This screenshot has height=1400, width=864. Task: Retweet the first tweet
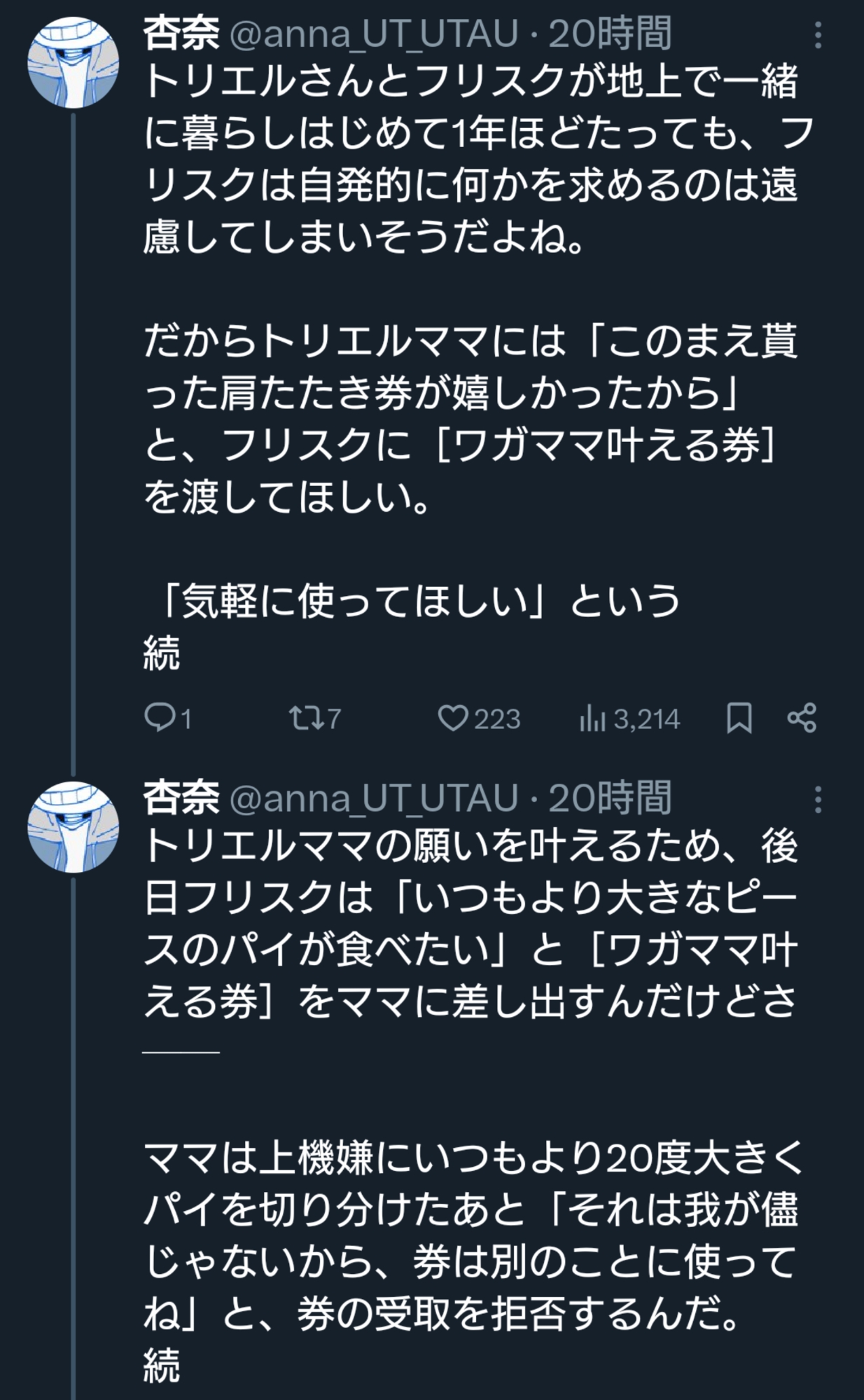[305, 718]
